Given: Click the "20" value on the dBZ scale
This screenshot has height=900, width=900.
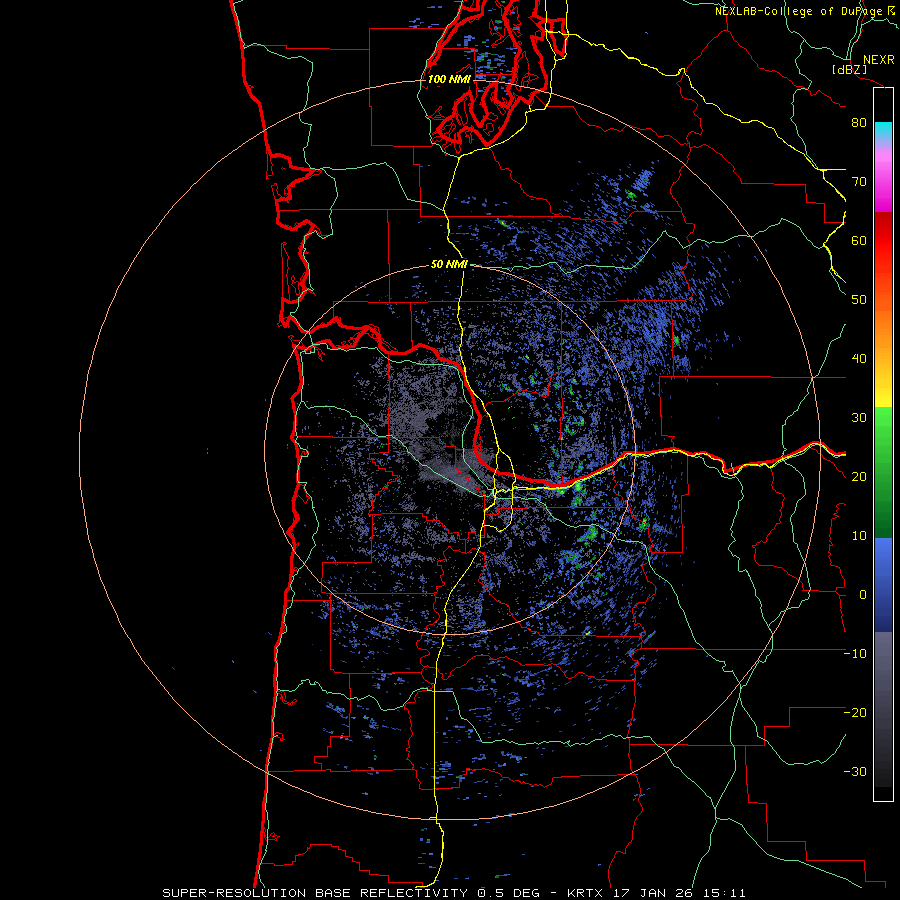Looking at the screenshot, I should (859, 476).
